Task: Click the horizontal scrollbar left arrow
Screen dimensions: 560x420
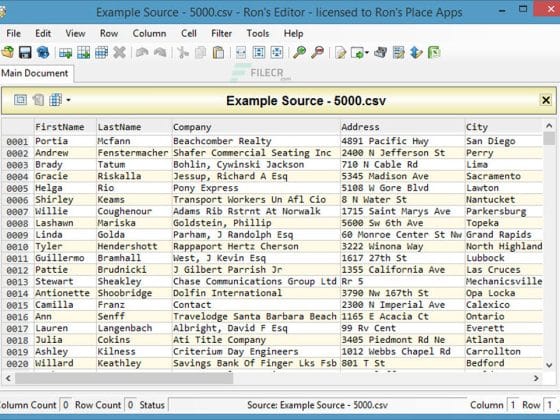Action: [8, 378]
